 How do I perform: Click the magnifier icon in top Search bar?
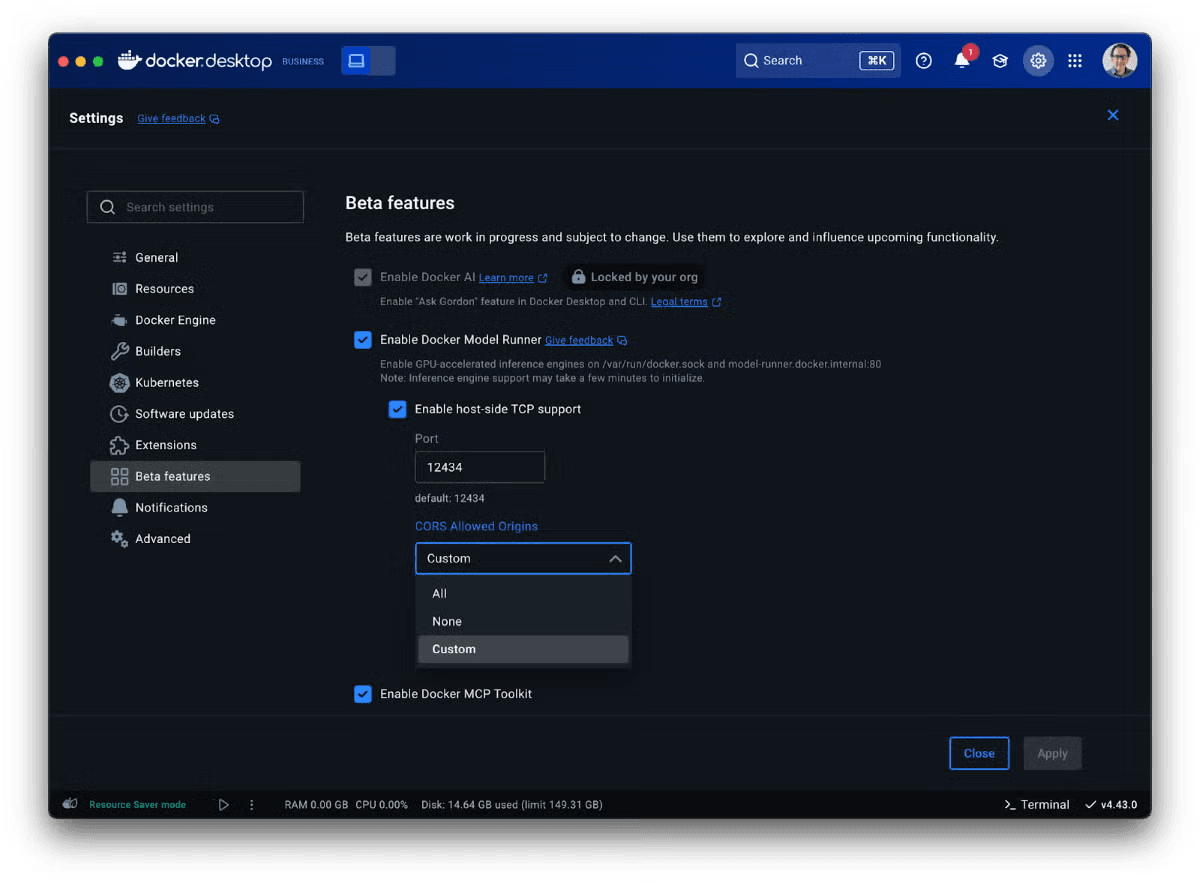pyautogui.click(x=751, y=61)
